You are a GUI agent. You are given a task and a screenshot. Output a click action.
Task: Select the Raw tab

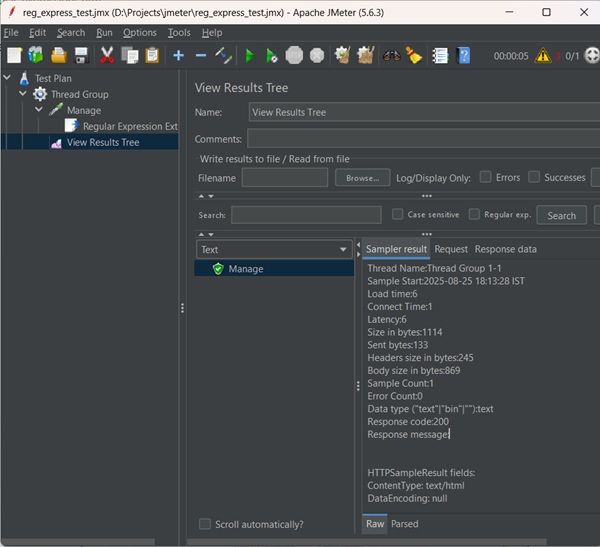(375, 524)
